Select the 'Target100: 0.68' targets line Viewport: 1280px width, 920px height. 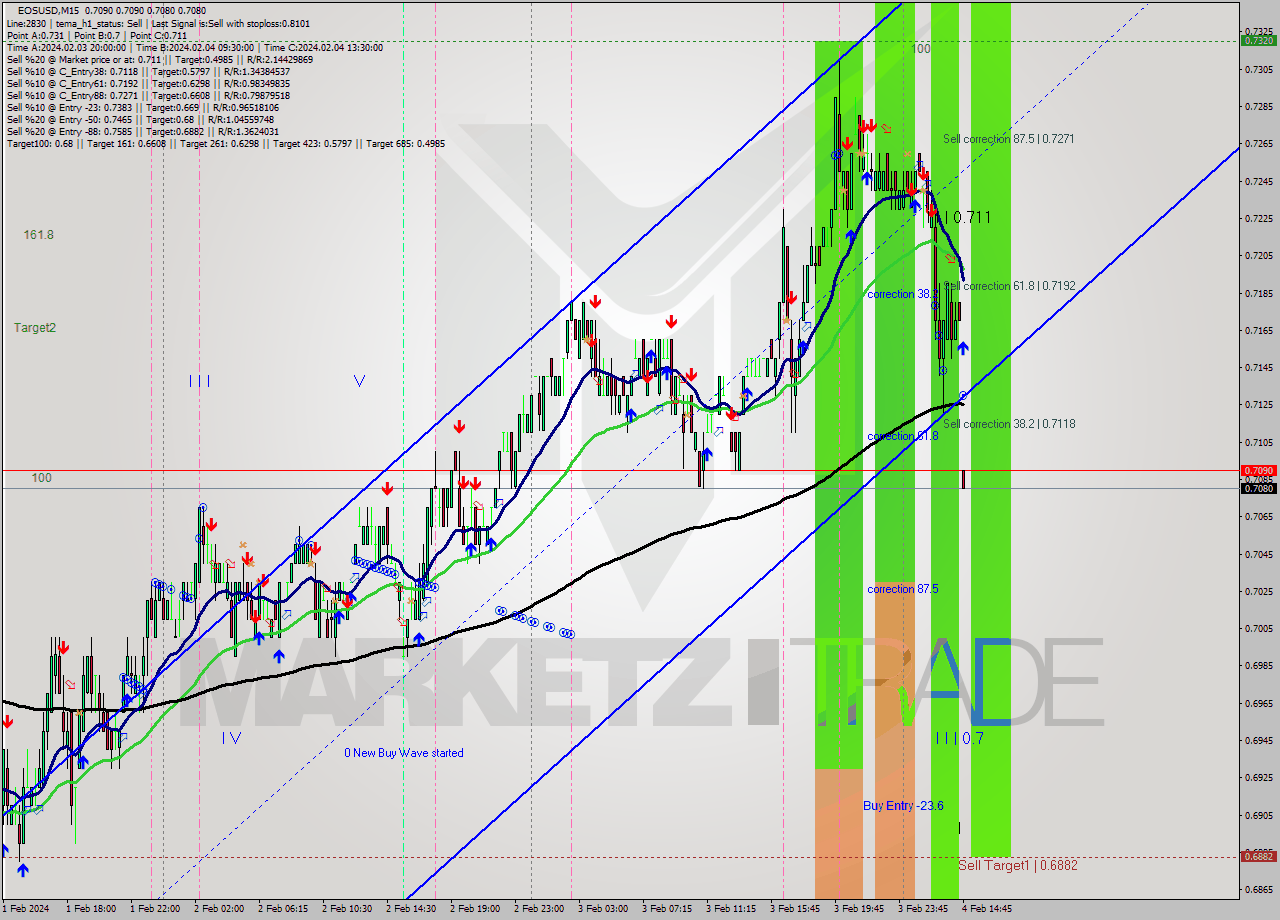[225, 143]
